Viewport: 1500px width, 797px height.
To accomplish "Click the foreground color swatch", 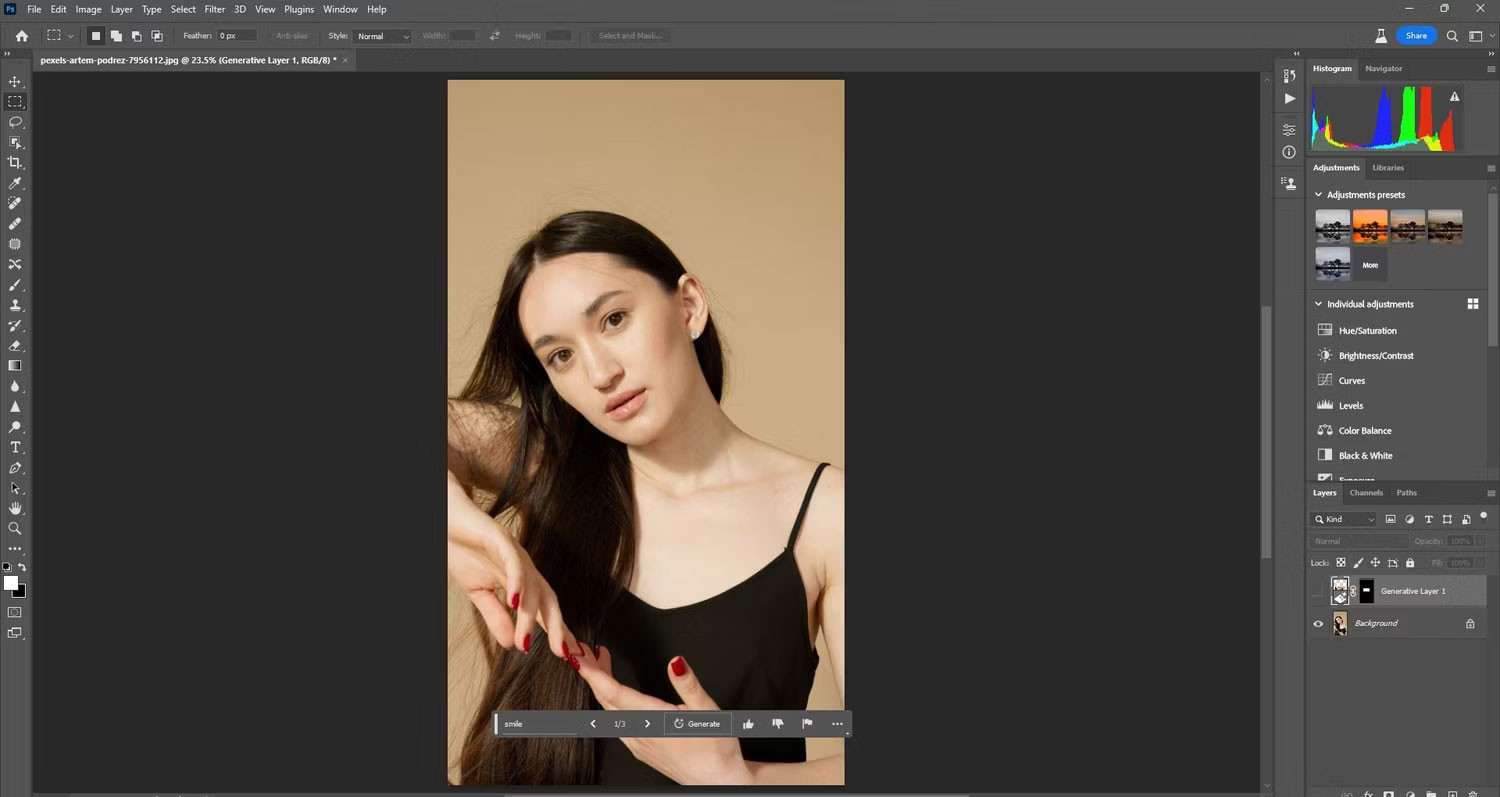I will tap(11, 583).
